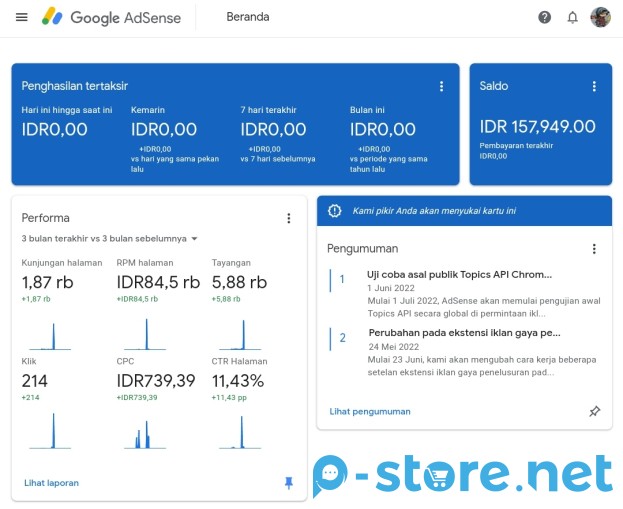Click the Kemarin earnings IDR0,00
The height and width of the screenshot is (509, 623).
pyautogui.click(x=164, y=130)
